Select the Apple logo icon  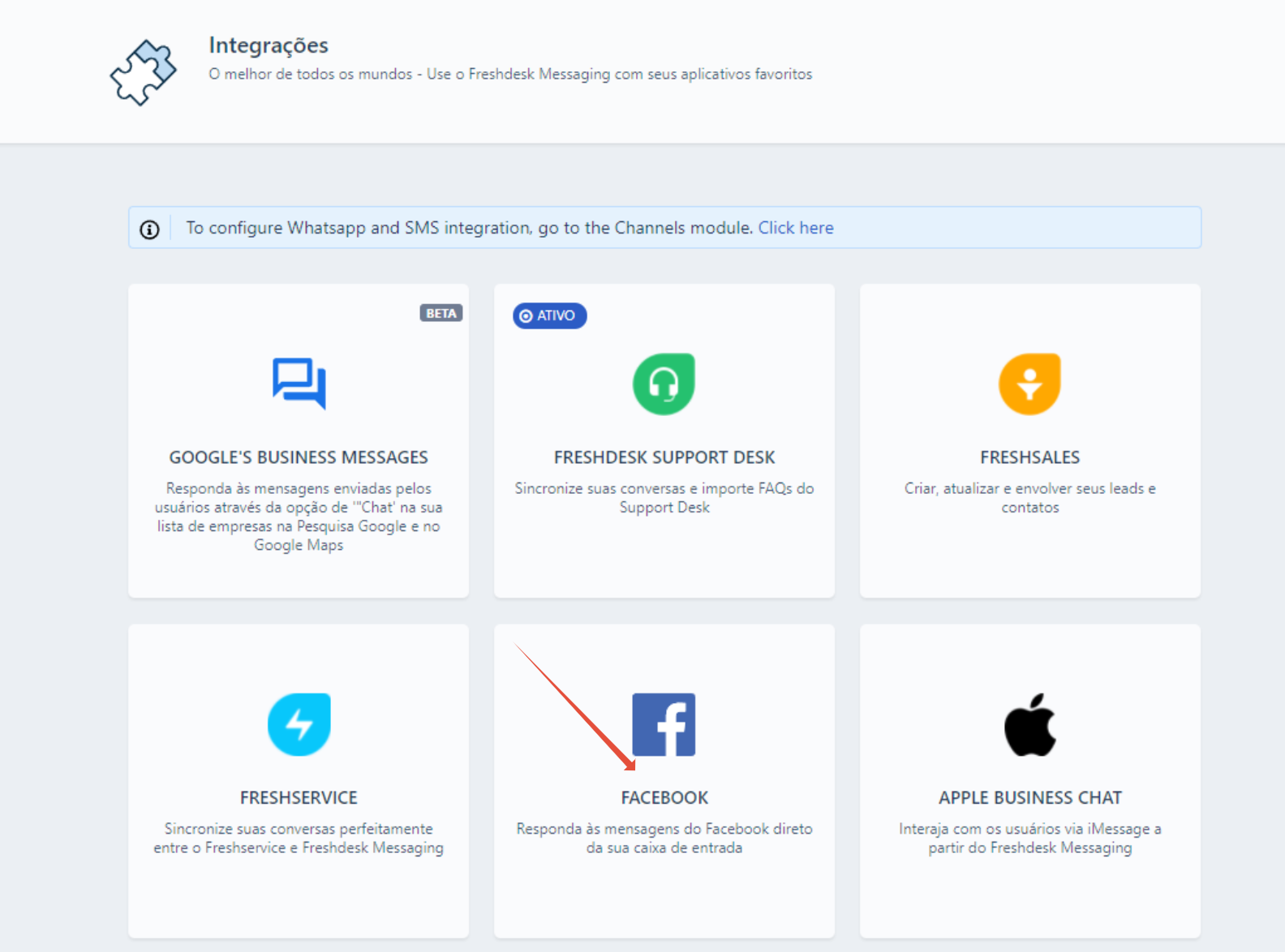click(1030, 724)
